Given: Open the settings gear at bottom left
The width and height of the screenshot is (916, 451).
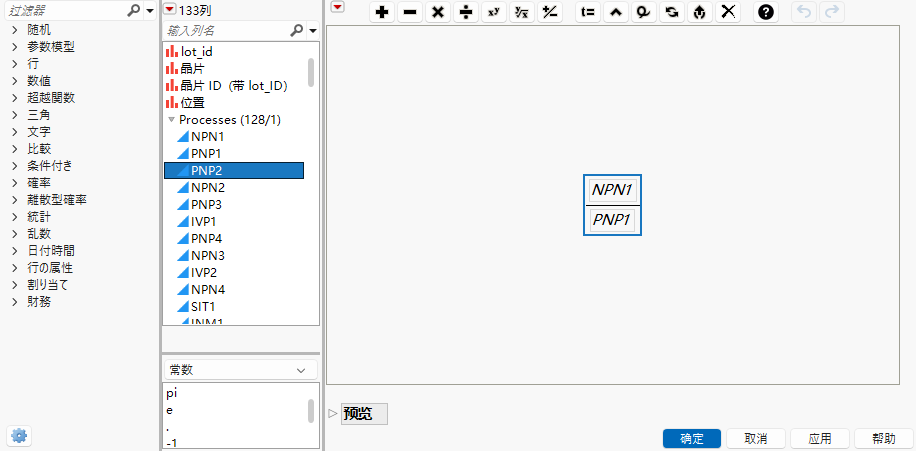Looking at the screenshot, I should click(19, 435).
